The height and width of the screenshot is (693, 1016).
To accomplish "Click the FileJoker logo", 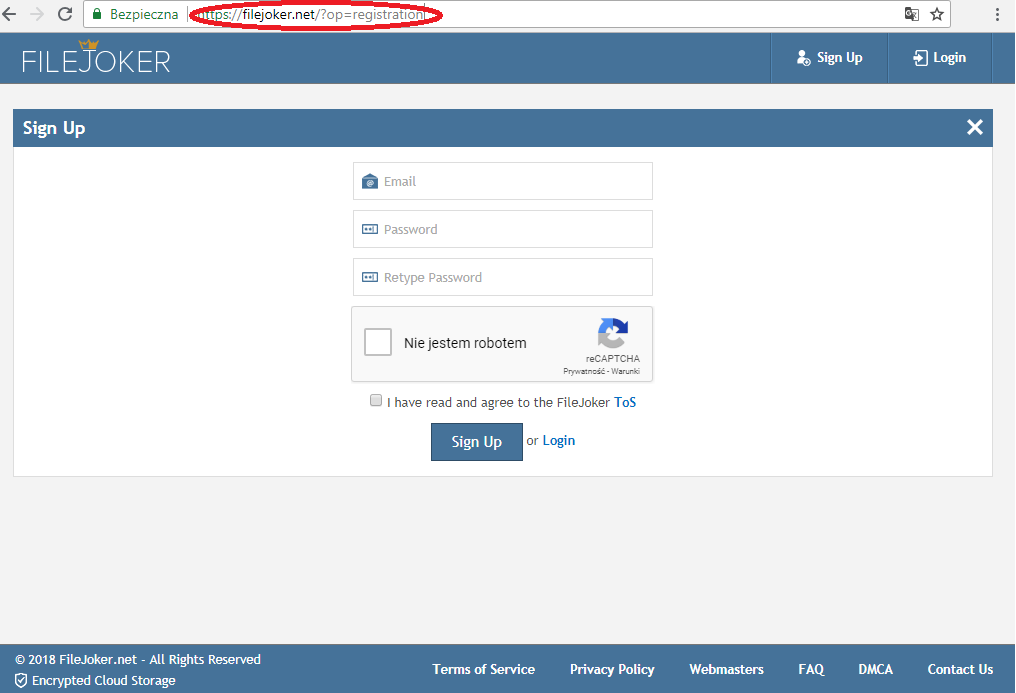I will [x=96, y=59].
